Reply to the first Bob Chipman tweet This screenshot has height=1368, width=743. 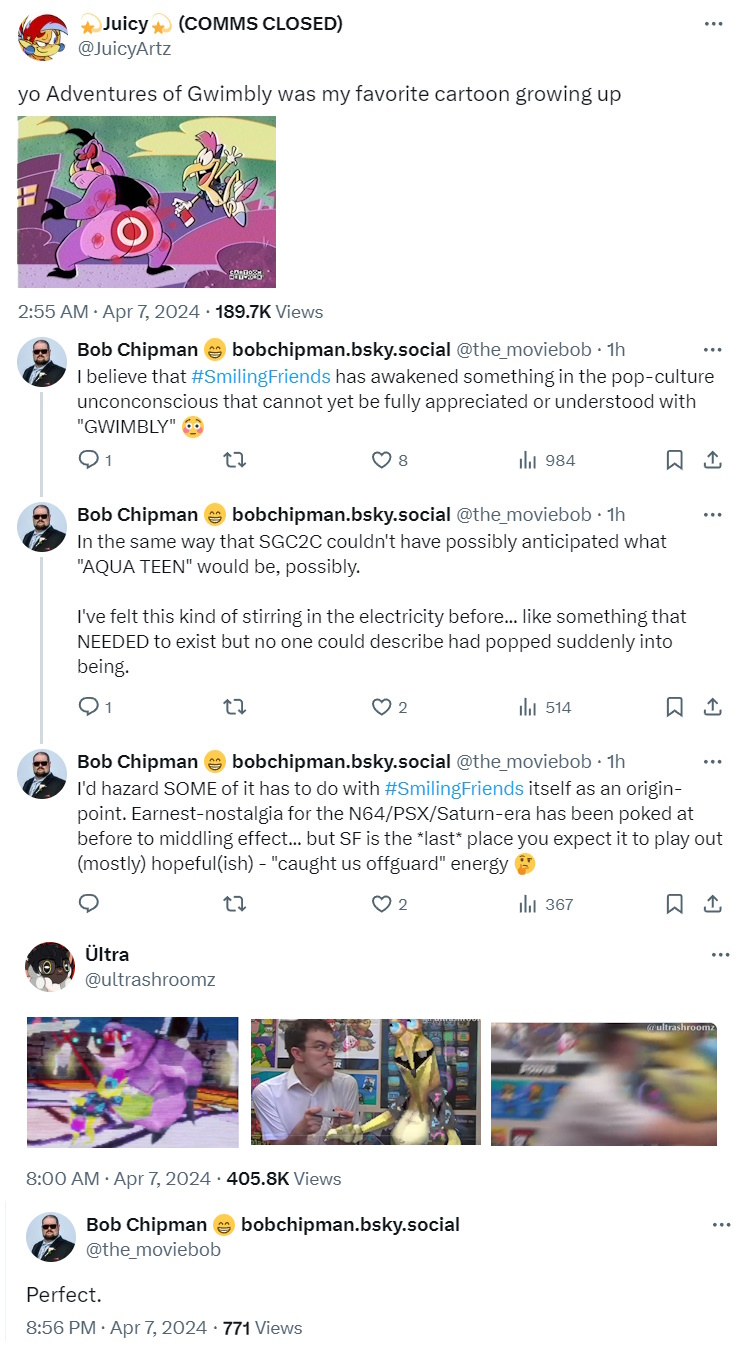click(88, 460)
